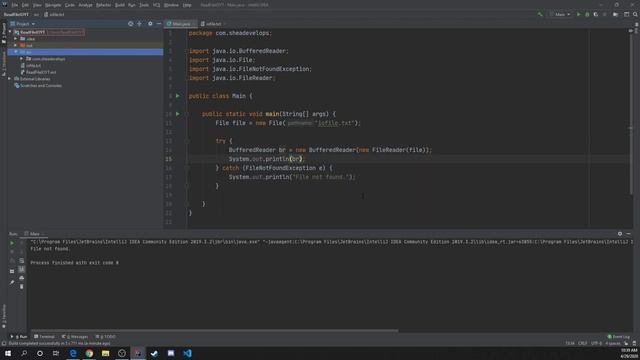Expand the out folder in project tree
This screenshot has width=640, height=360.
pos(16,45)
